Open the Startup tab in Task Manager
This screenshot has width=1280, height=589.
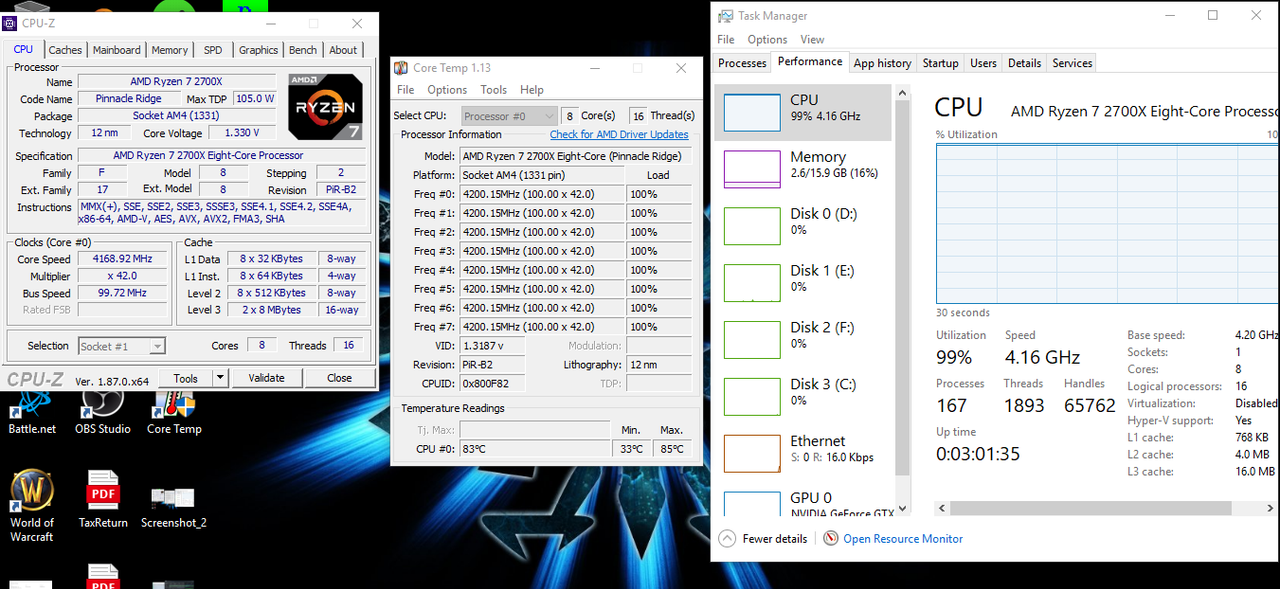[940, 63]
